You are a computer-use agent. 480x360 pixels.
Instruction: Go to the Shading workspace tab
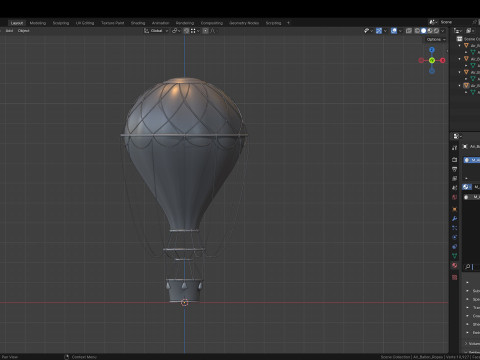click(x=138, y=23)
